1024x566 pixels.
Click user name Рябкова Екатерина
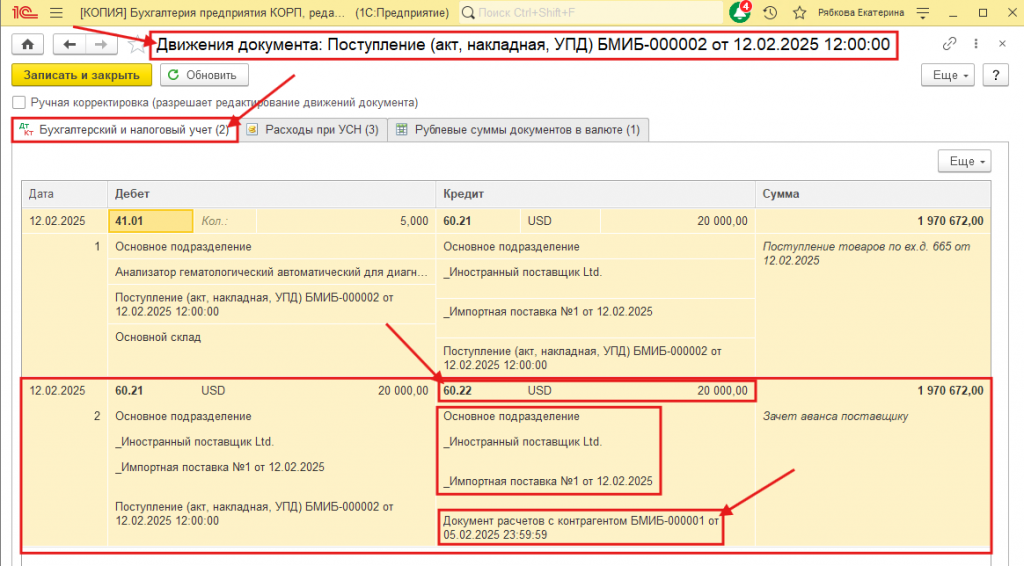tap(861, 12)
